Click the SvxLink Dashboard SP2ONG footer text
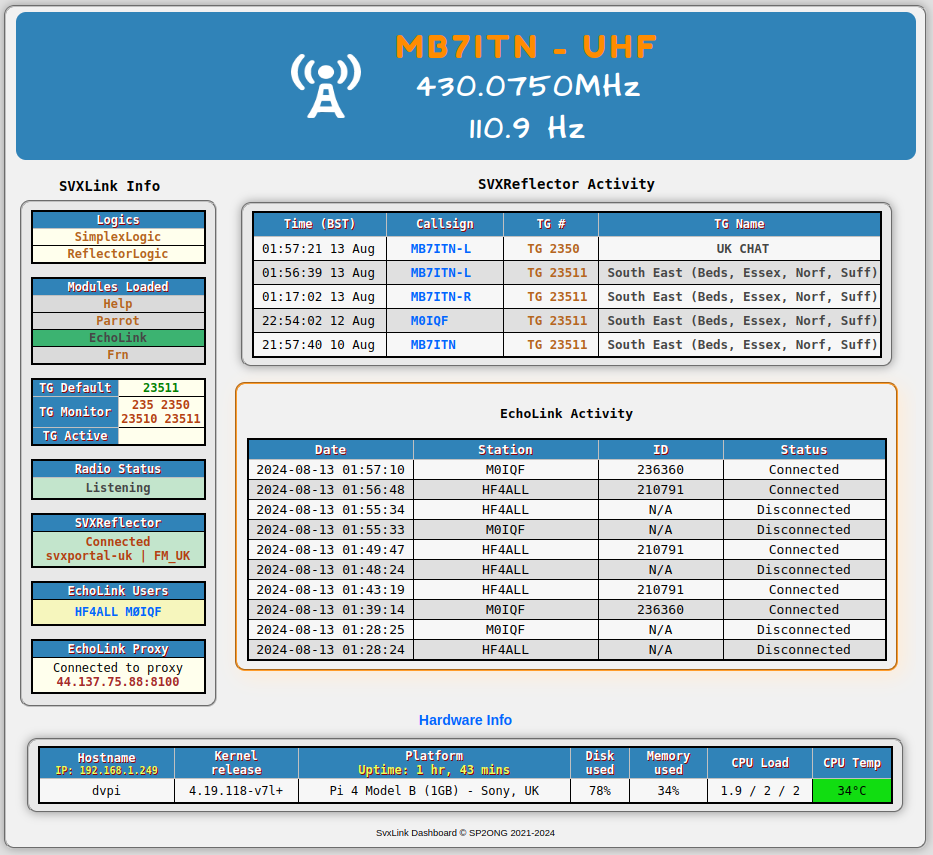The image size is (933, 855). 465,832
